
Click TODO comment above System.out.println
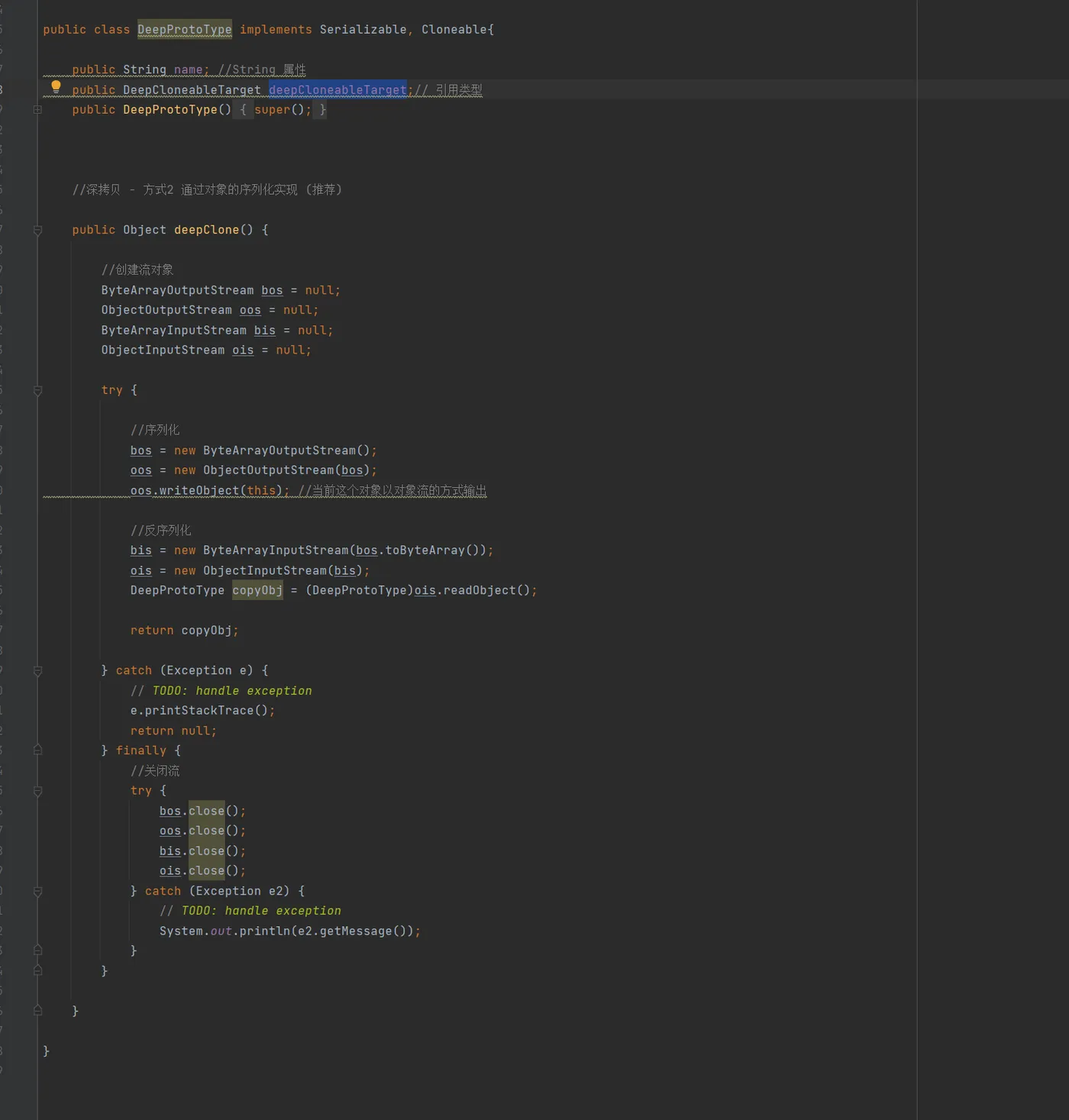(250, 911)
